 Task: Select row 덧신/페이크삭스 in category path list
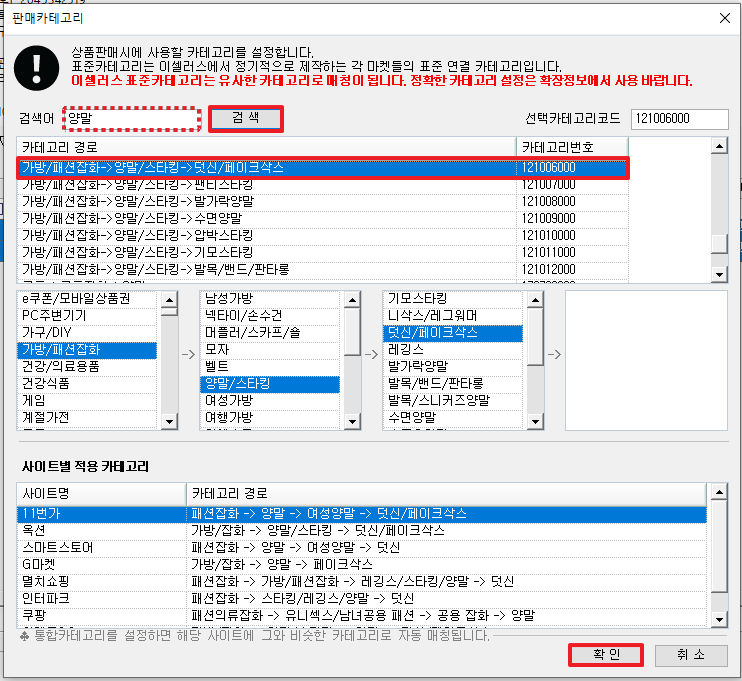click(x=323, y=168)
